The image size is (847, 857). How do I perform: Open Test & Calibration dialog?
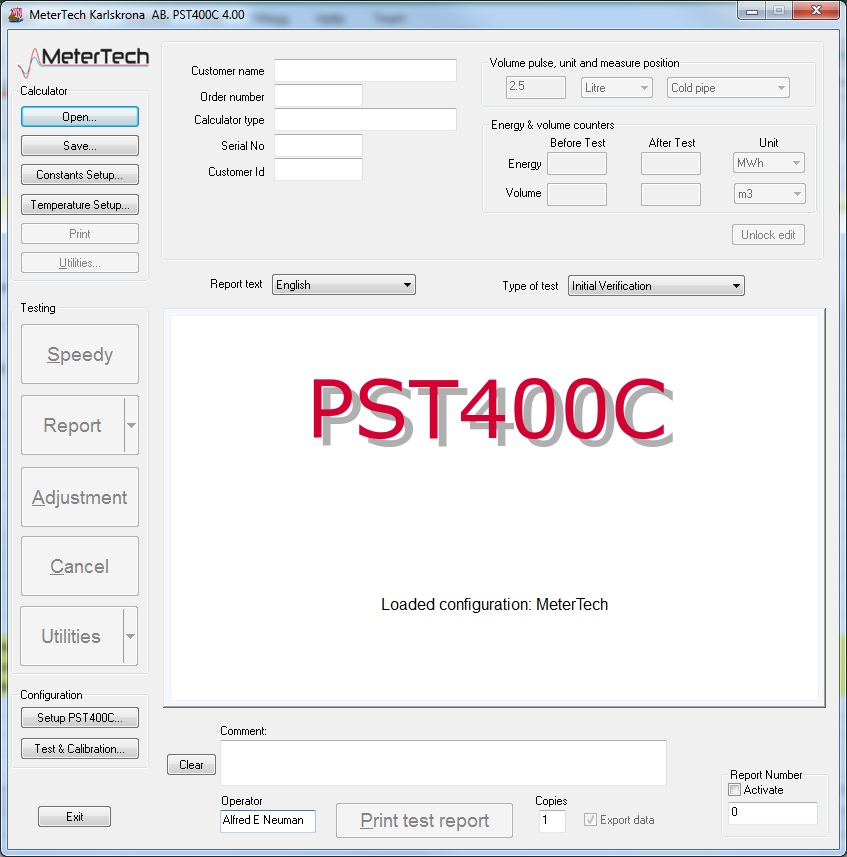(x=80, y=749)
